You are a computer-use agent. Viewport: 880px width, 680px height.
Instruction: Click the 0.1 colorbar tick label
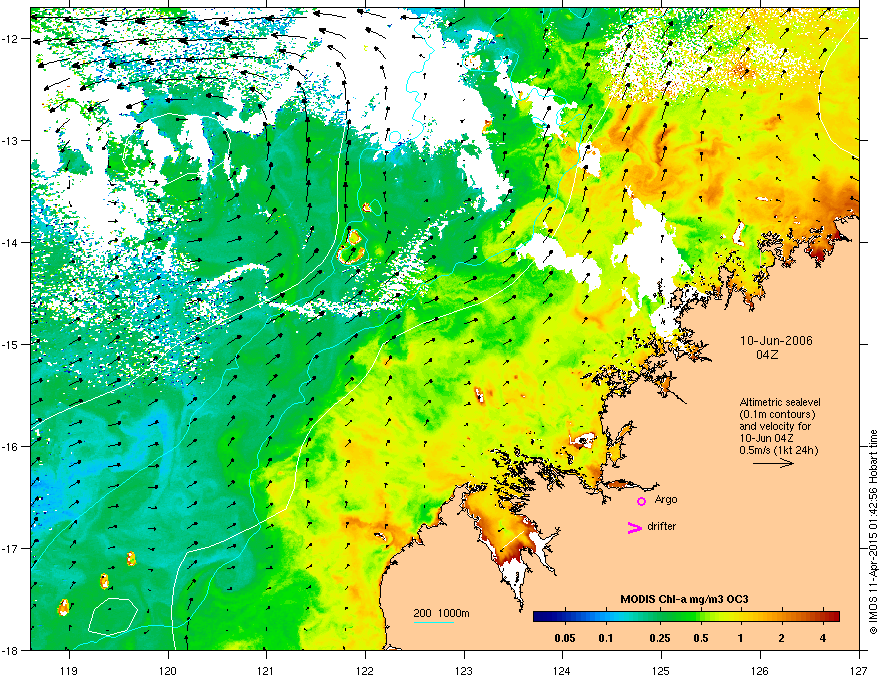[606, 638]
